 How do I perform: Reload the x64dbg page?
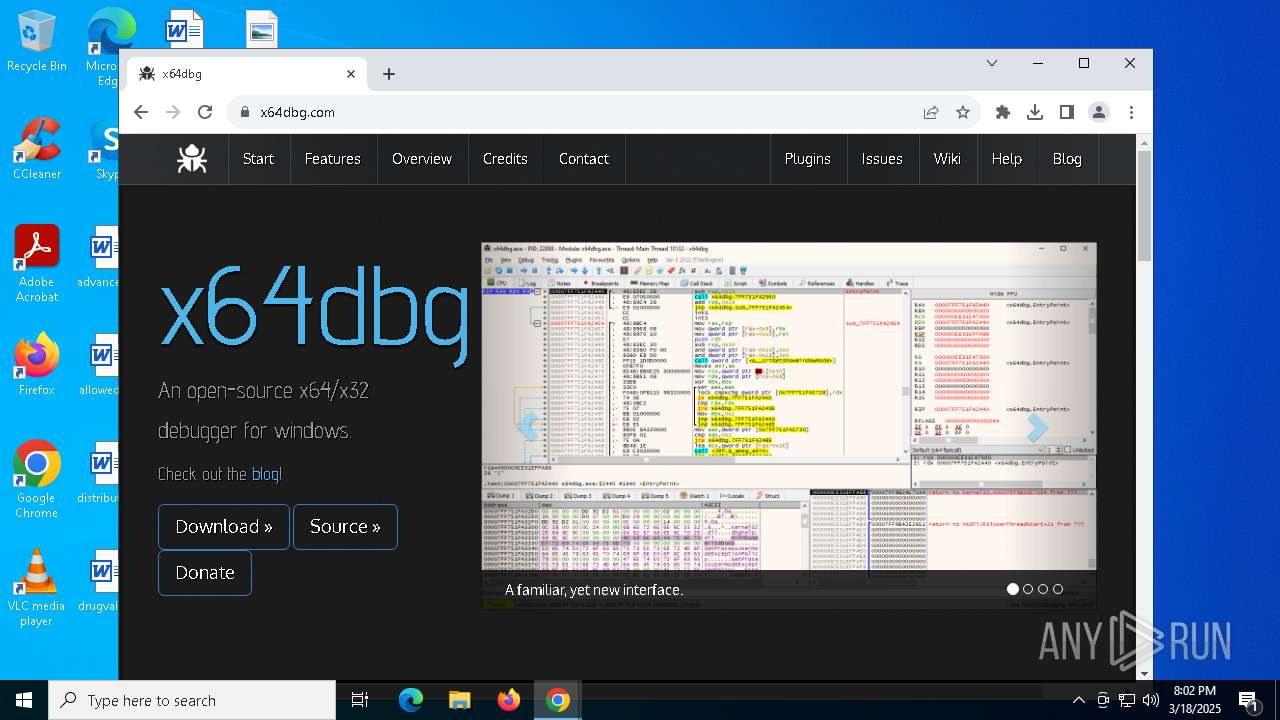(x=205, y=112)
